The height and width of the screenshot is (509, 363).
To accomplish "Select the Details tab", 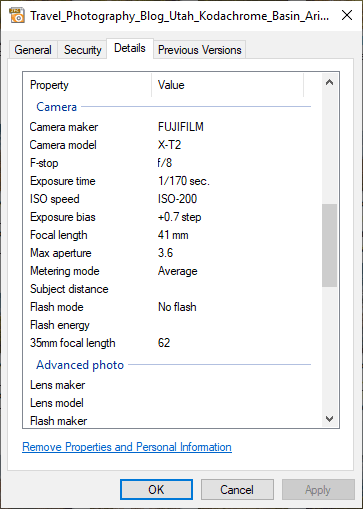I will (x=130, y=48).
